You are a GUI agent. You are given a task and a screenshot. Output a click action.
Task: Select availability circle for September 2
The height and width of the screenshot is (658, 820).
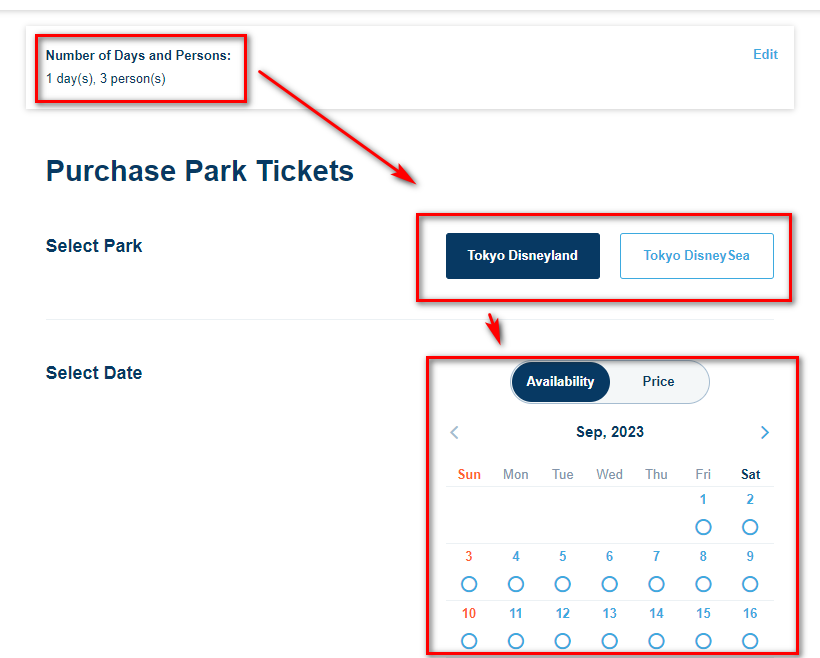(750, 527)
